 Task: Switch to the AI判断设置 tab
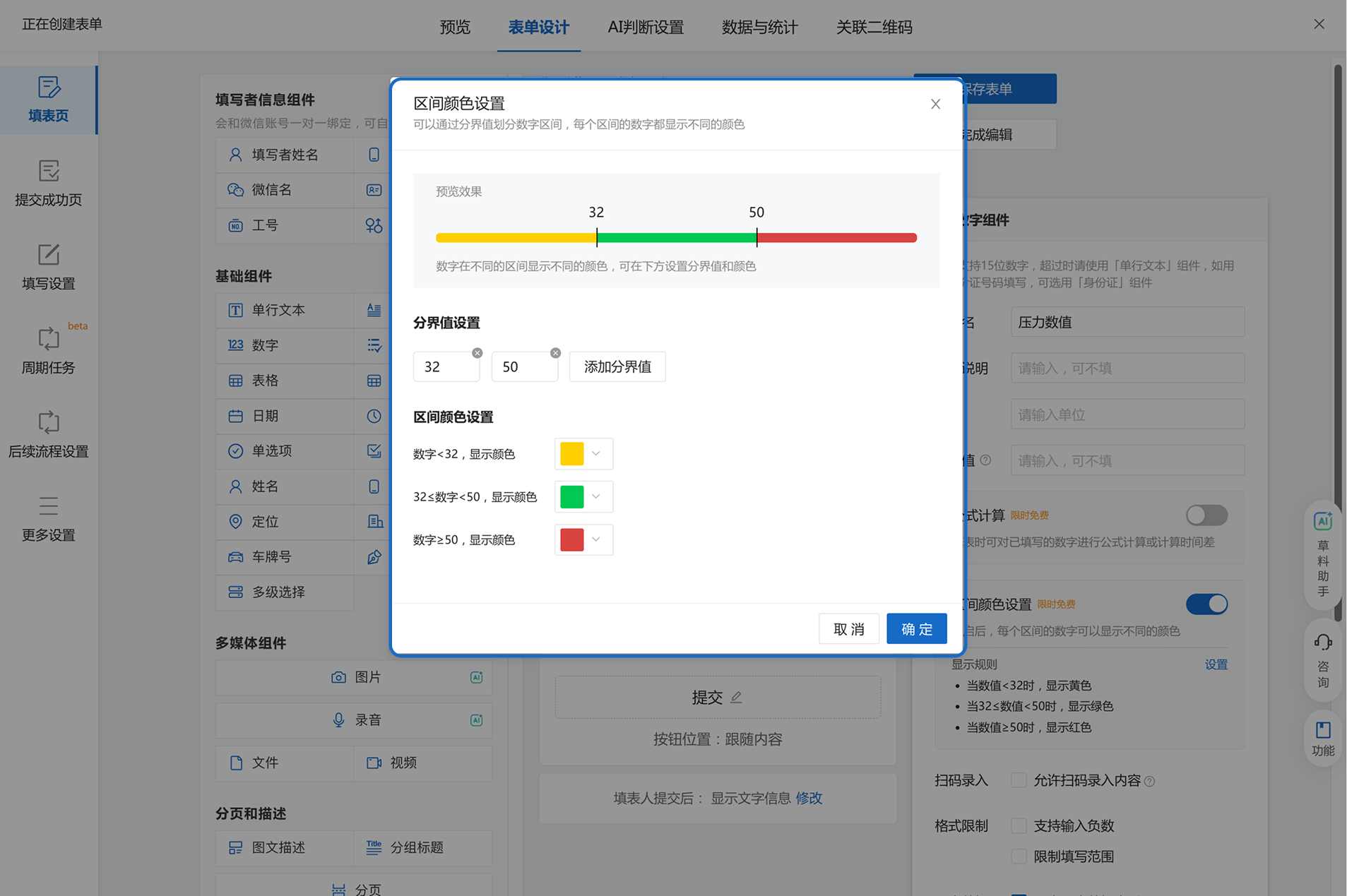pyautogui.click(x=646, y=27)
